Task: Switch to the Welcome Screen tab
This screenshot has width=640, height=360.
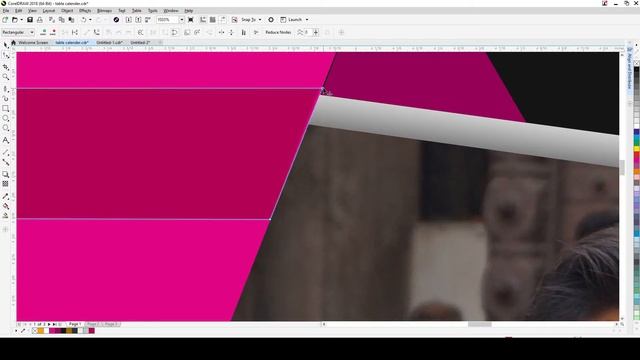Action: (x=33, y=42)
